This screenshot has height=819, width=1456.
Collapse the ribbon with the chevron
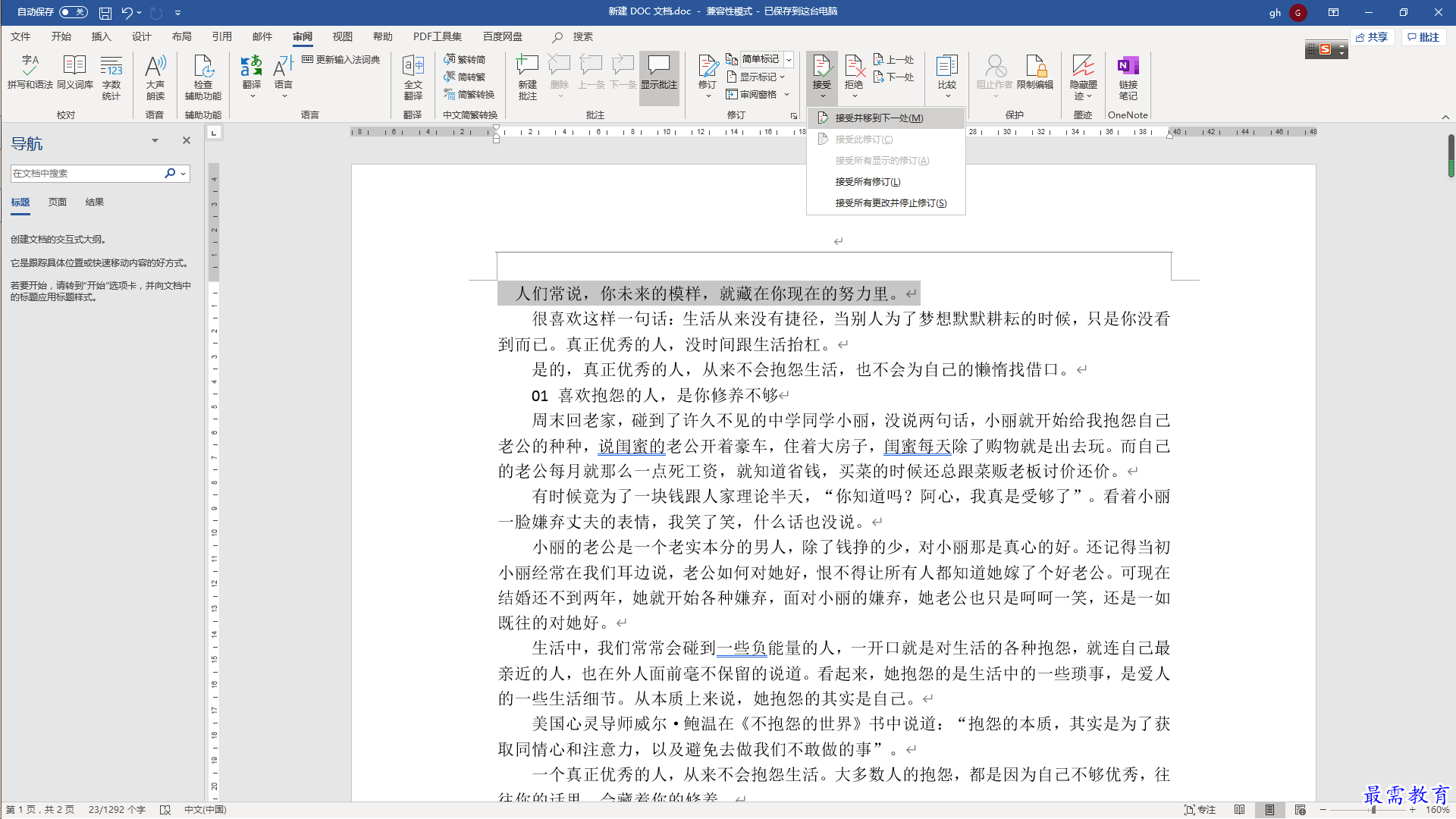point(1446,117)
